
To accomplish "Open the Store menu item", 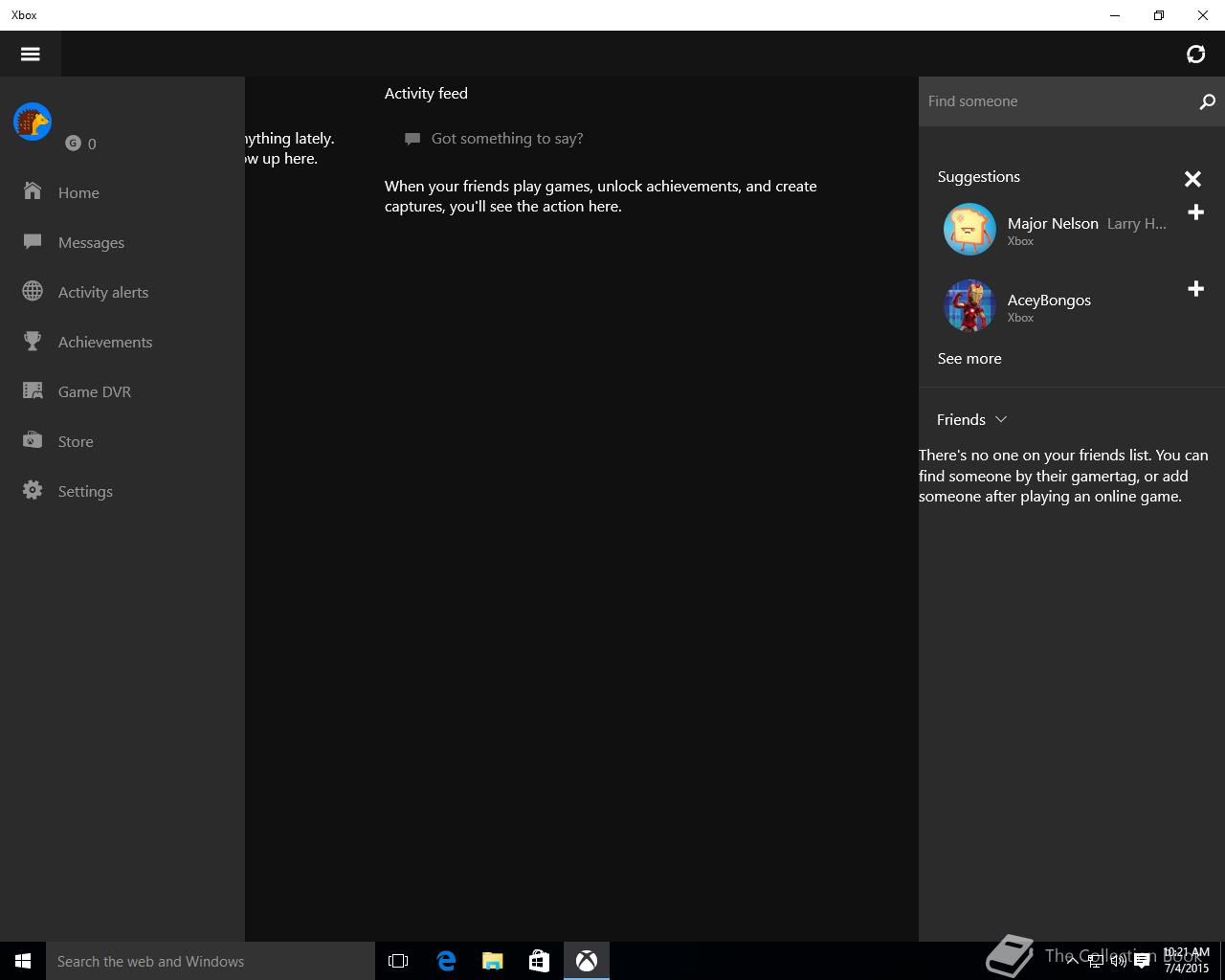I will [122, 441].
